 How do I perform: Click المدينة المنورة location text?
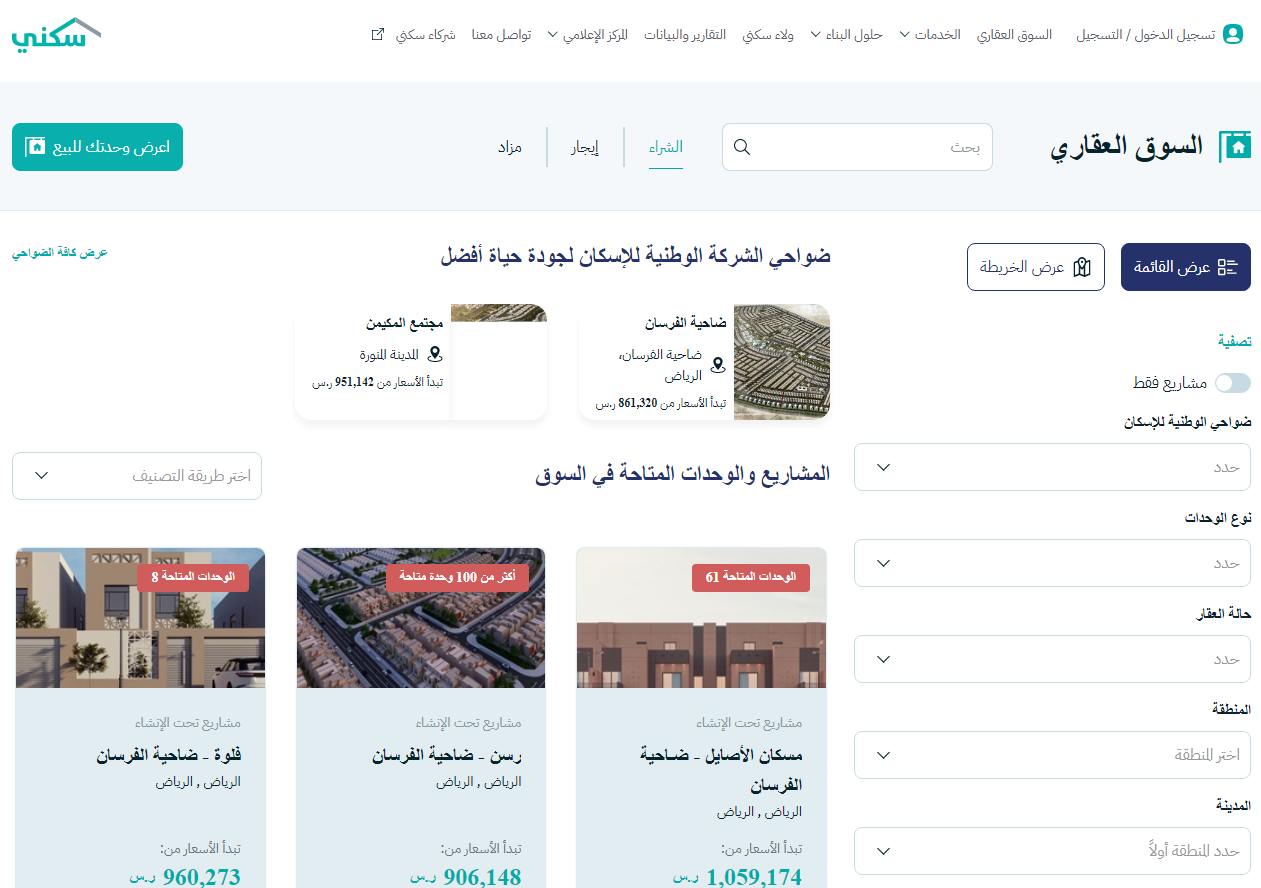[x=389, y=355]
